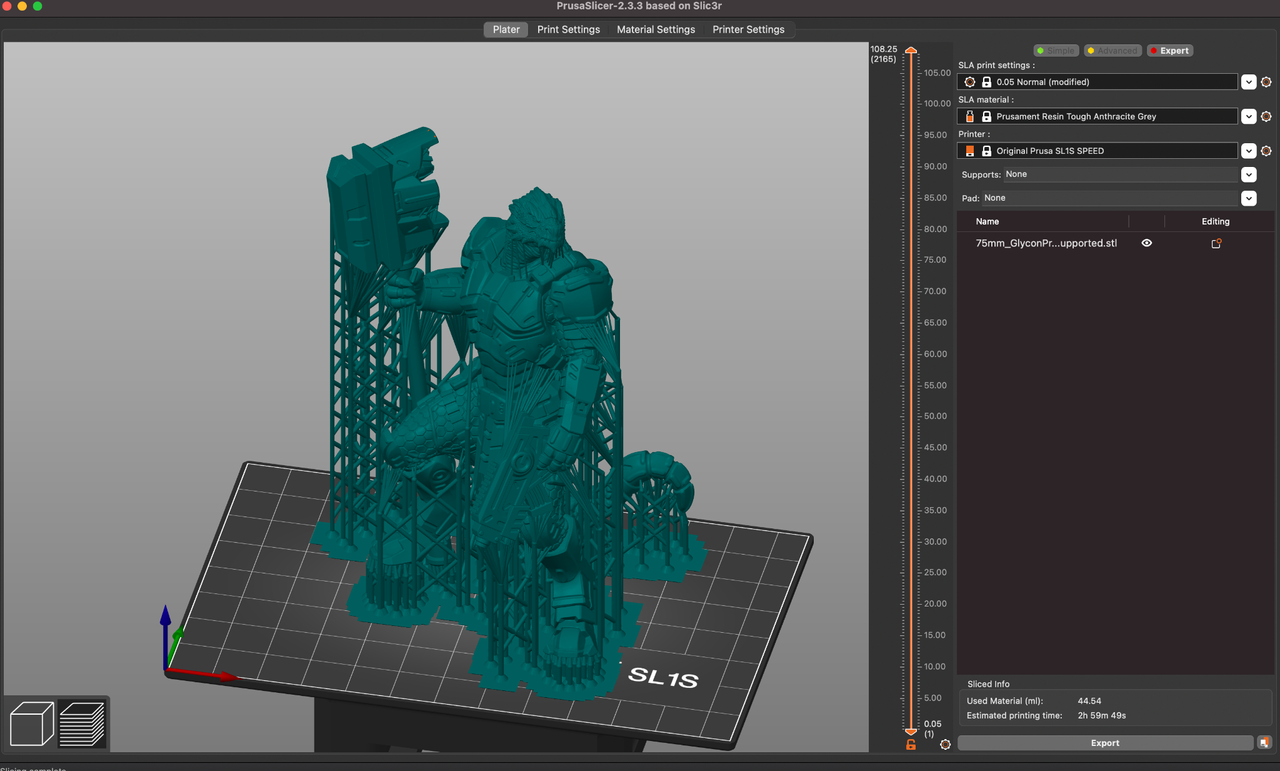
Task: Click the lock icon in Original Prusa SL1S preset
Action: pos(986,151)
